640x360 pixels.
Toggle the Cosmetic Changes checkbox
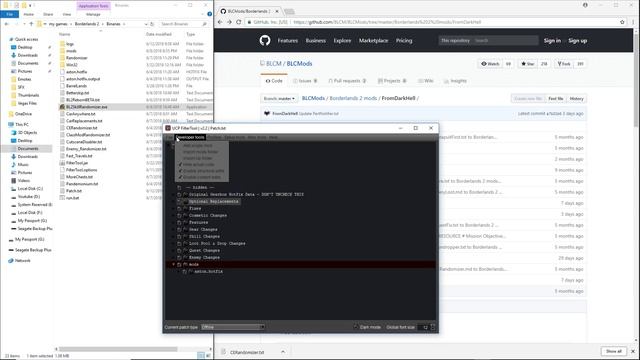[179, 216]
